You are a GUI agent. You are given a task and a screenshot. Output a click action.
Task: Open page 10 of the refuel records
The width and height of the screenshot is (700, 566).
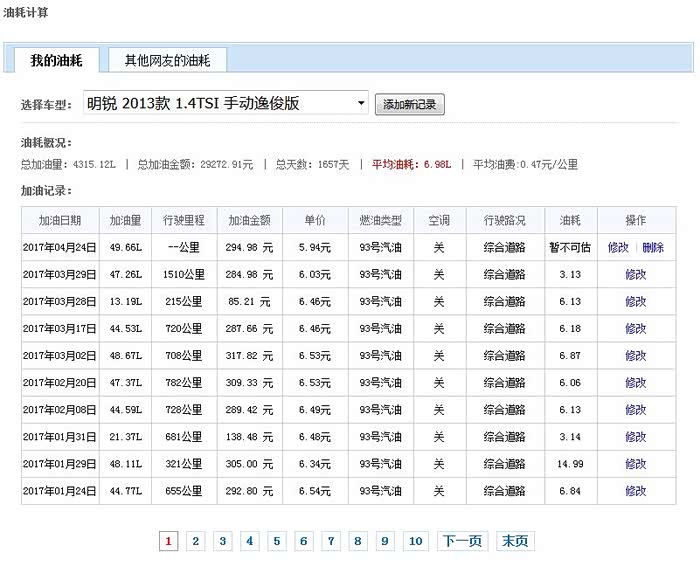[x=416, y=541]
